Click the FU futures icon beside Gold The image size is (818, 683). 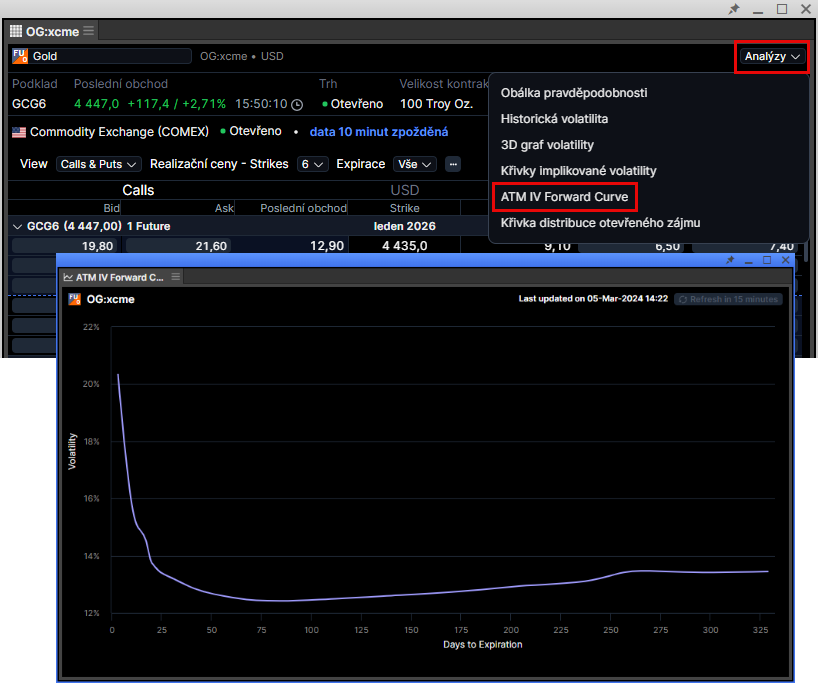tap(20, 56)
